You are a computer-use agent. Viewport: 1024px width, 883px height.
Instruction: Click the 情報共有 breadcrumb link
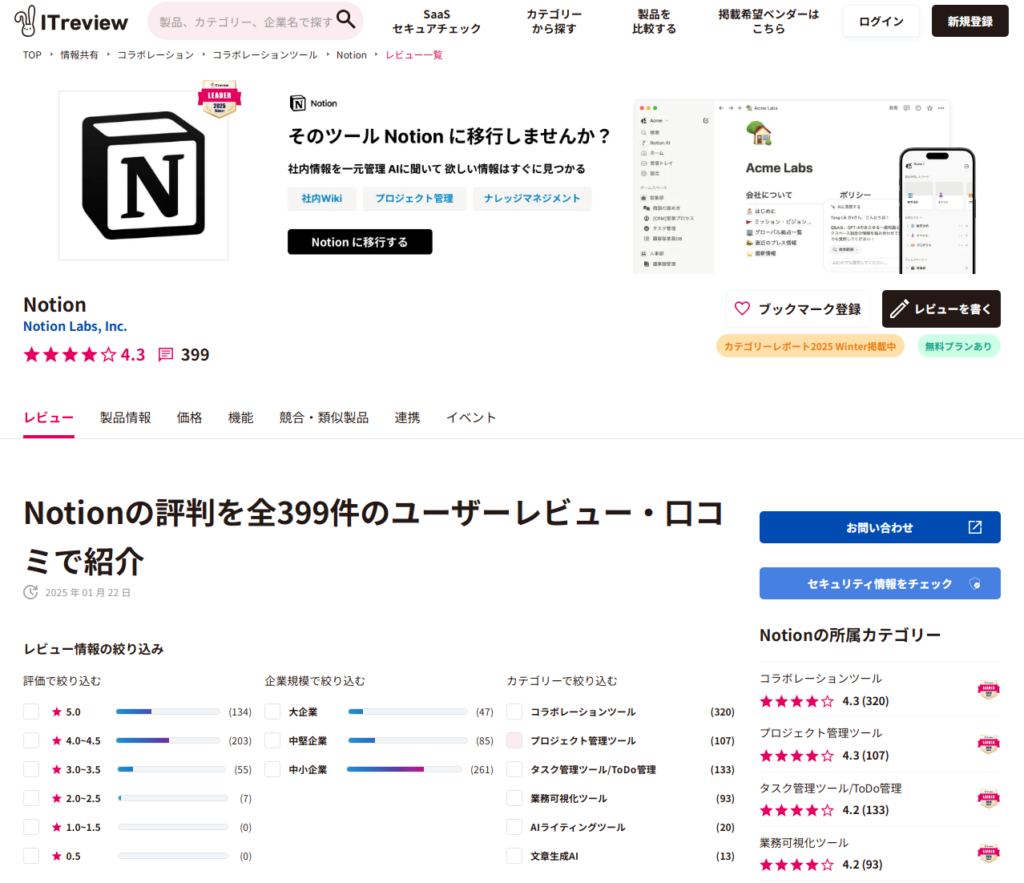click(x=79, y=55)
